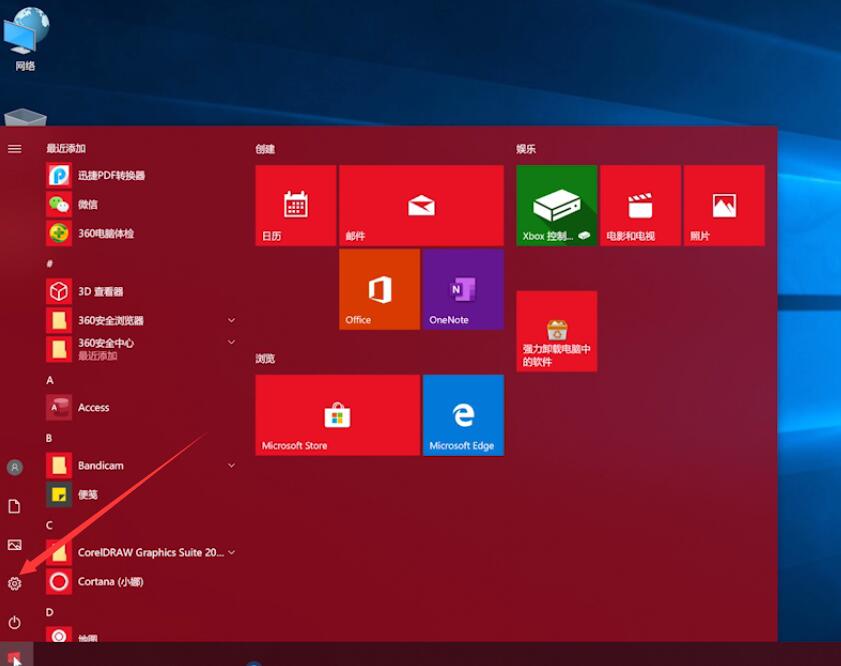Click the Windows Start button on taskbar
Image resolution: width=841 pixels, height=666 pixels.
coord(16,655)
